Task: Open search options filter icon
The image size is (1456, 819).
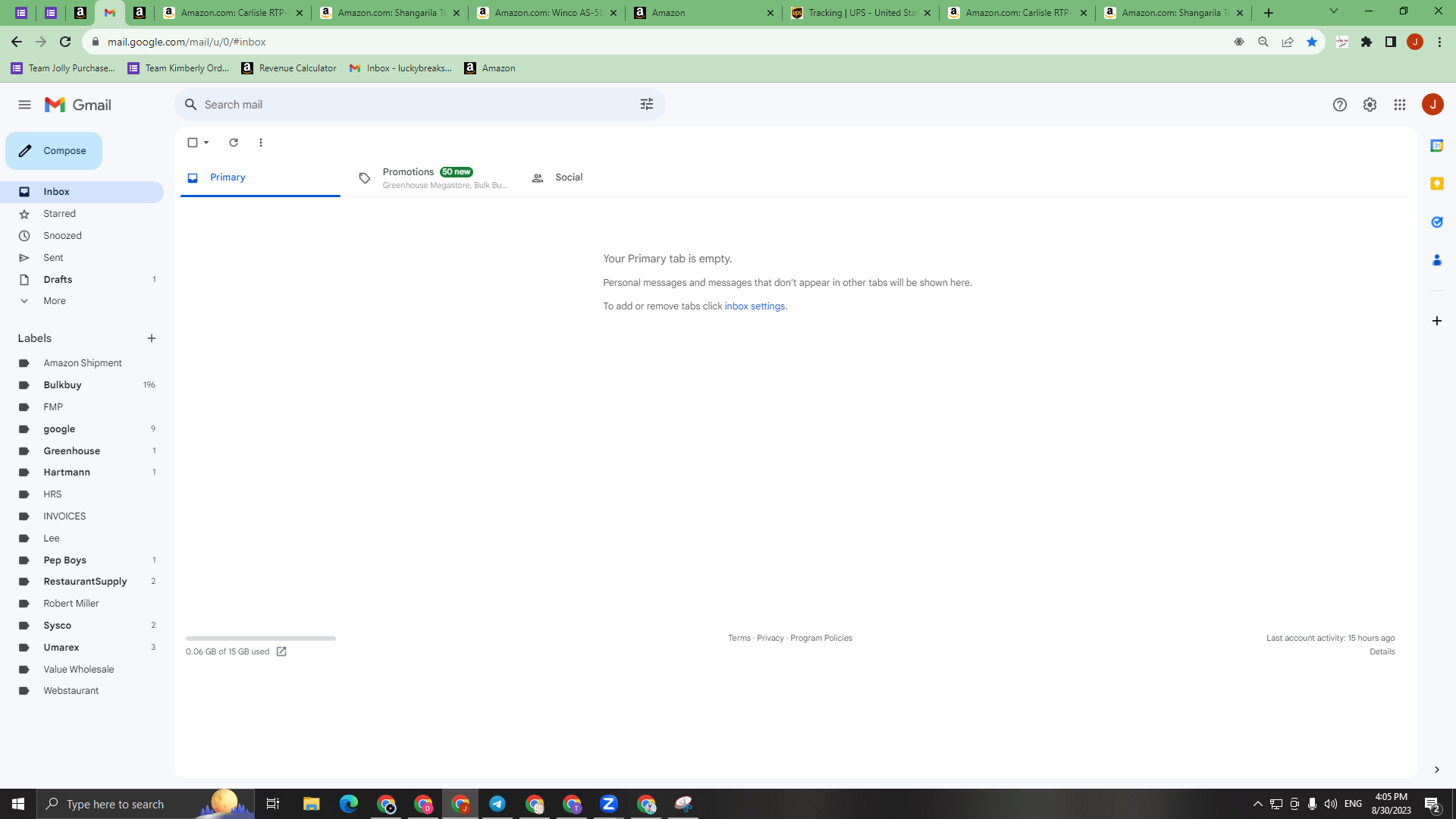Action: click(x=647, y=105)
